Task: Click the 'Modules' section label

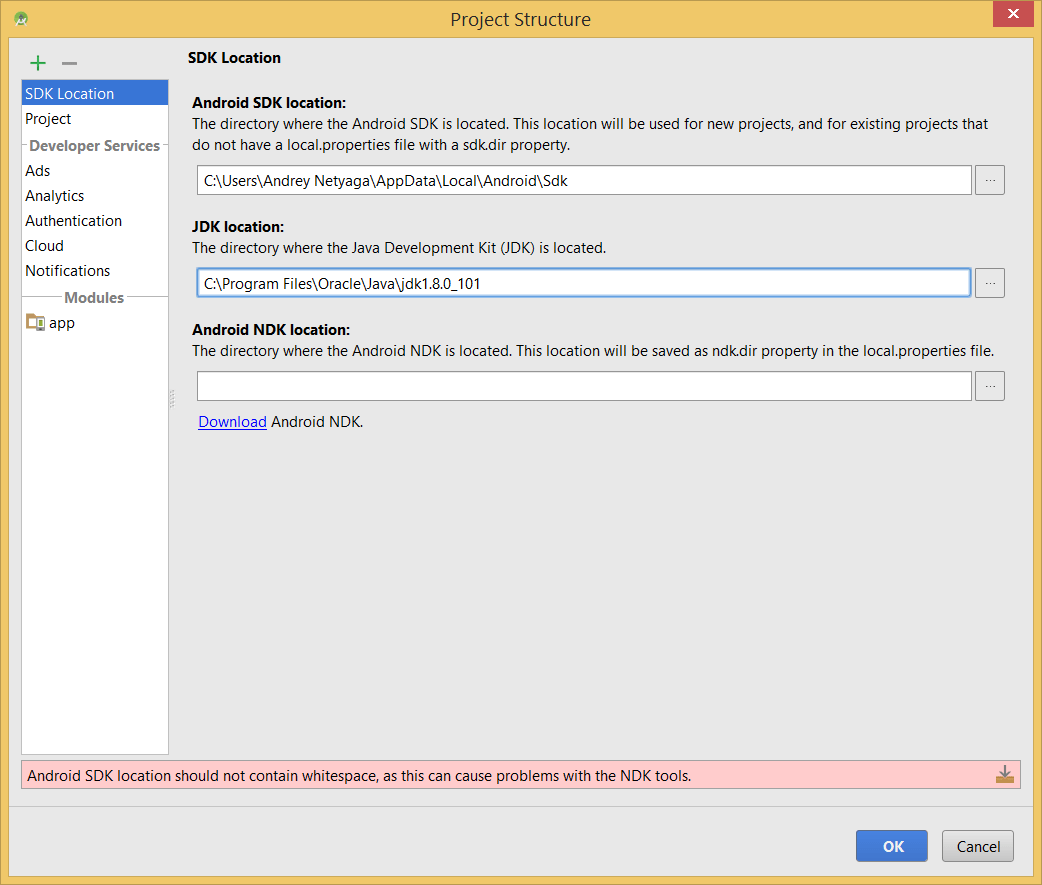Action: tap(94, 298)
